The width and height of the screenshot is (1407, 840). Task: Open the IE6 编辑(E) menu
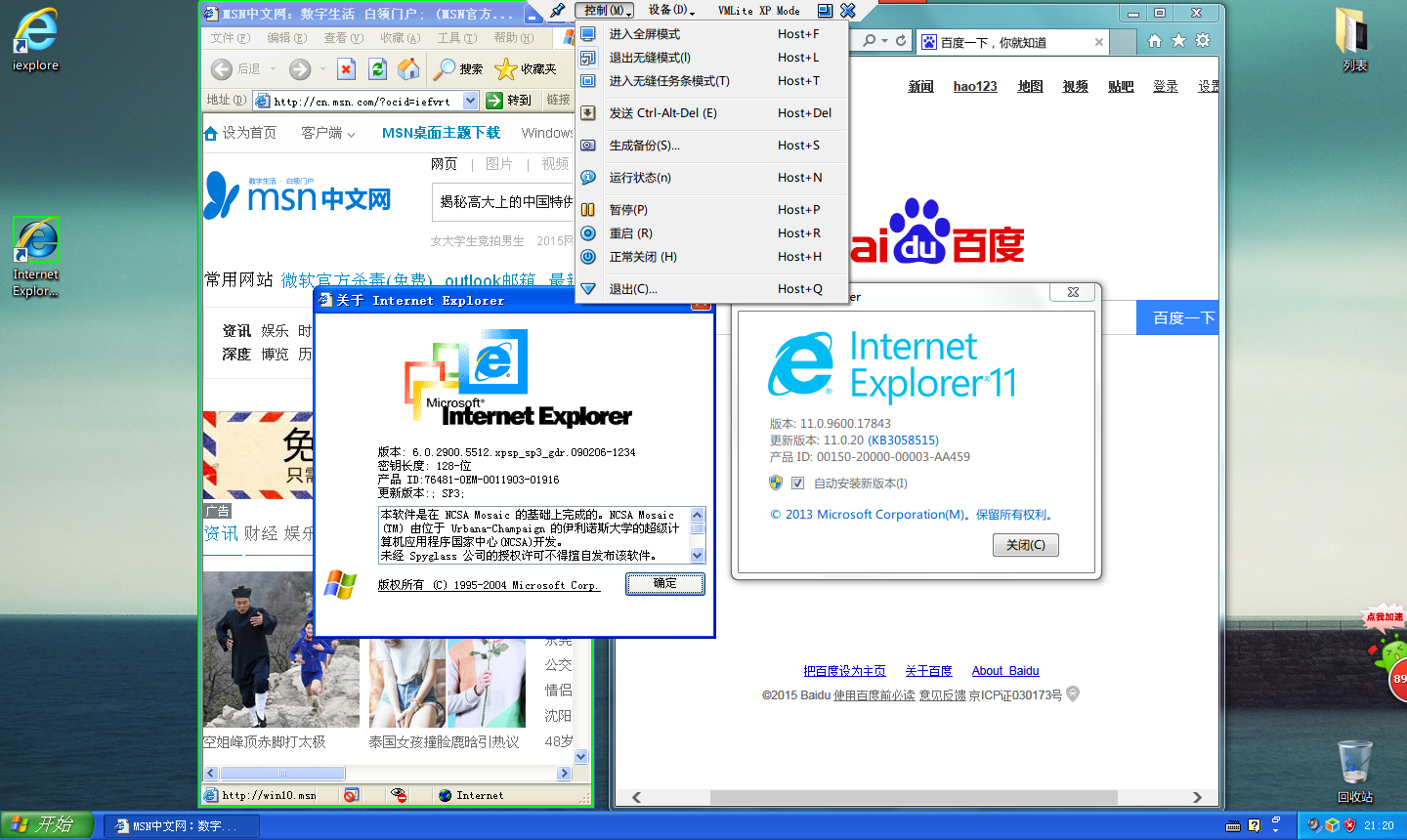(287, 38)
